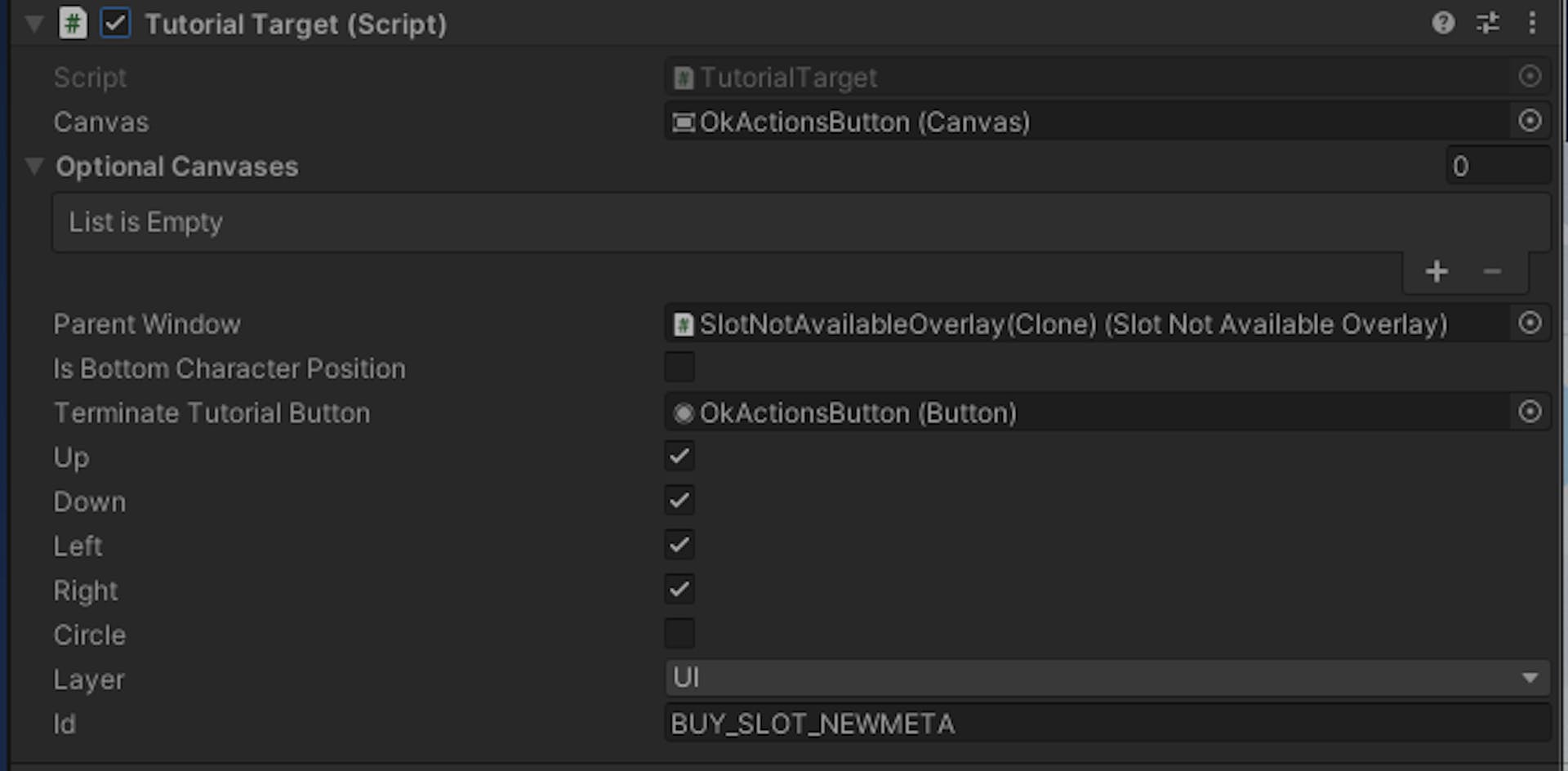The image size is (1568, 771).
Task: Enable the Circle checkbox
Action: coord(679,634)
